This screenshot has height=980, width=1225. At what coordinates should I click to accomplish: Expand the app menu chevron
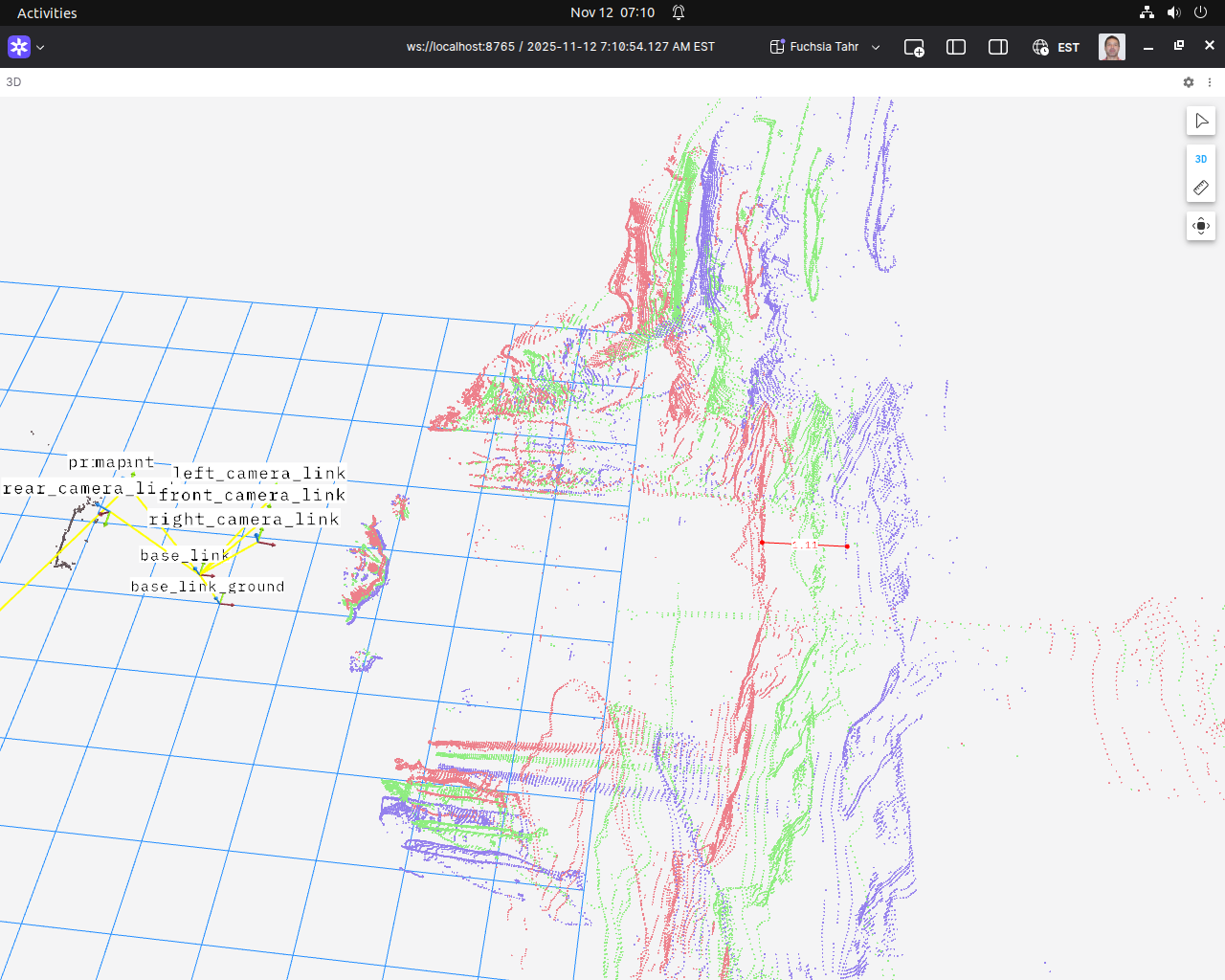[40, 47]
